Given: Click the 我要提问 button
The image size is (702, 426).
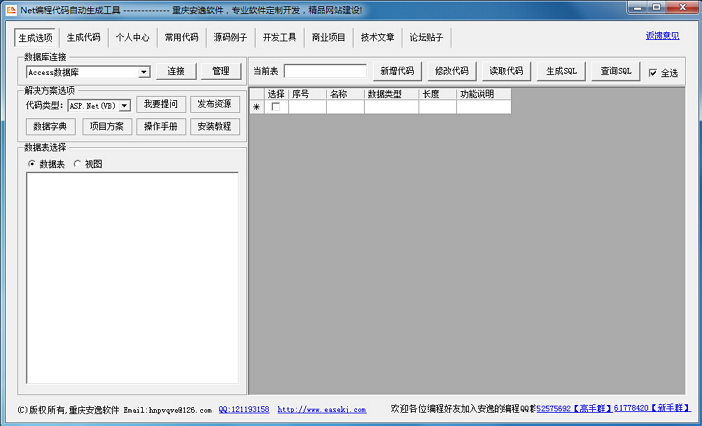Looking at the screenshot, I should tap(161, 104).
